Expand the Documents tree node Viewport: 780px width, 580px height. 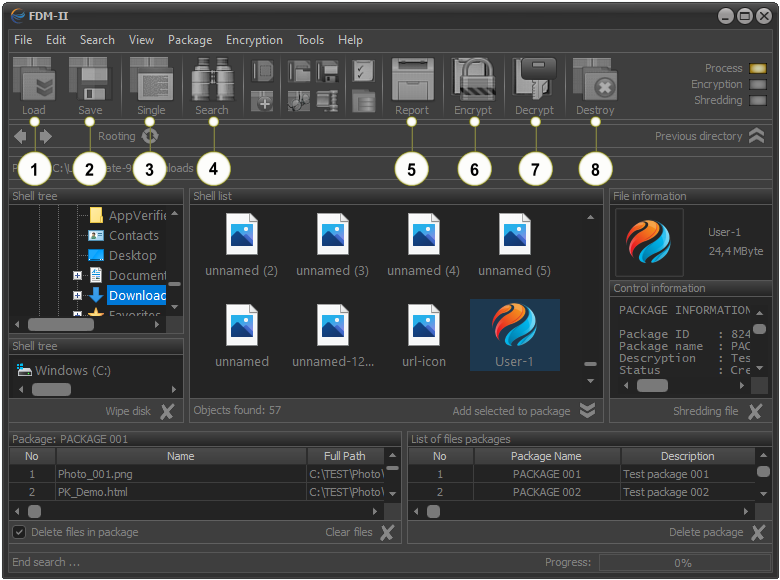[77, 276]
